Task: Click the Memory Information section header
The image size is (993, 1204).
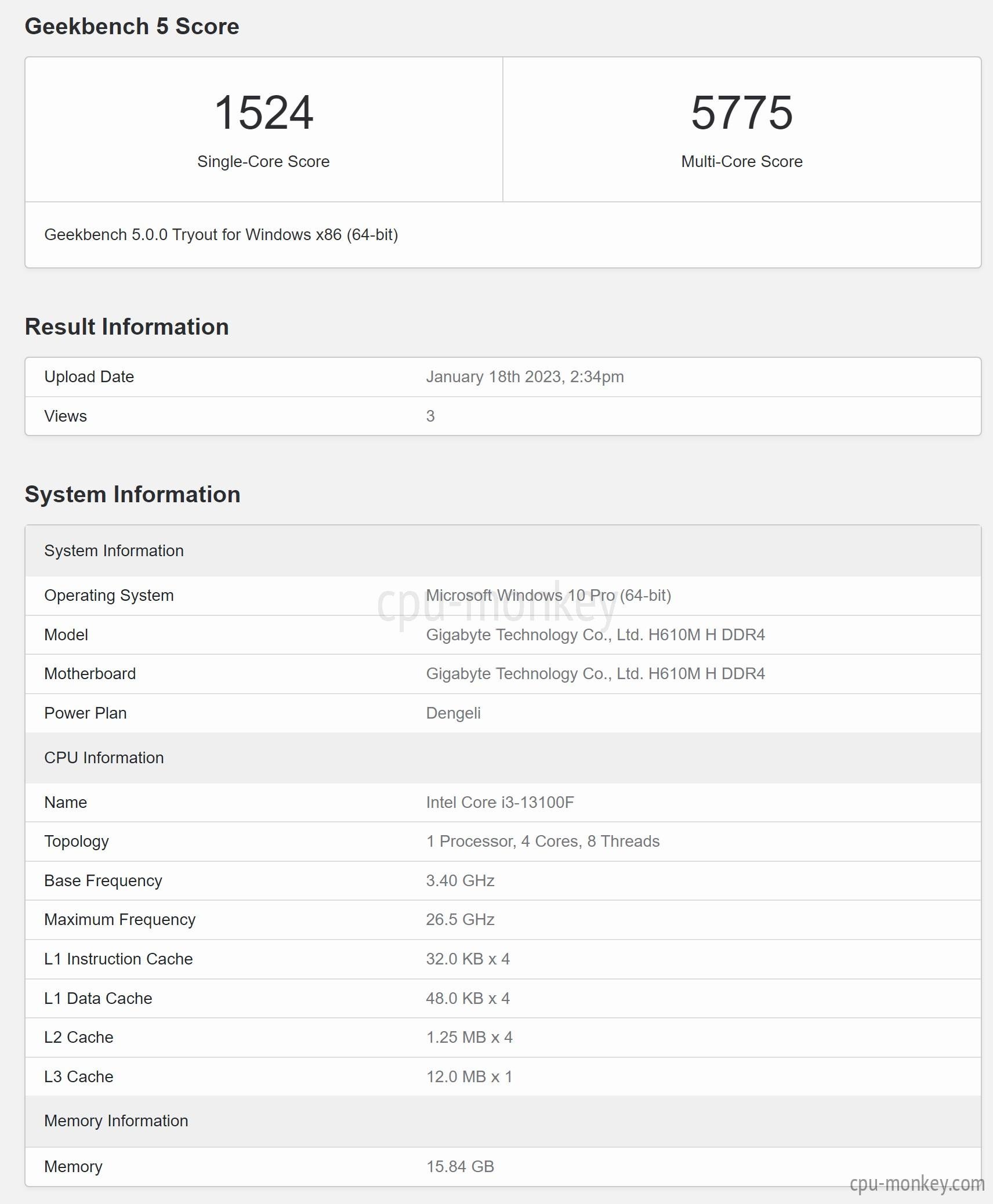Action: 503,1121
